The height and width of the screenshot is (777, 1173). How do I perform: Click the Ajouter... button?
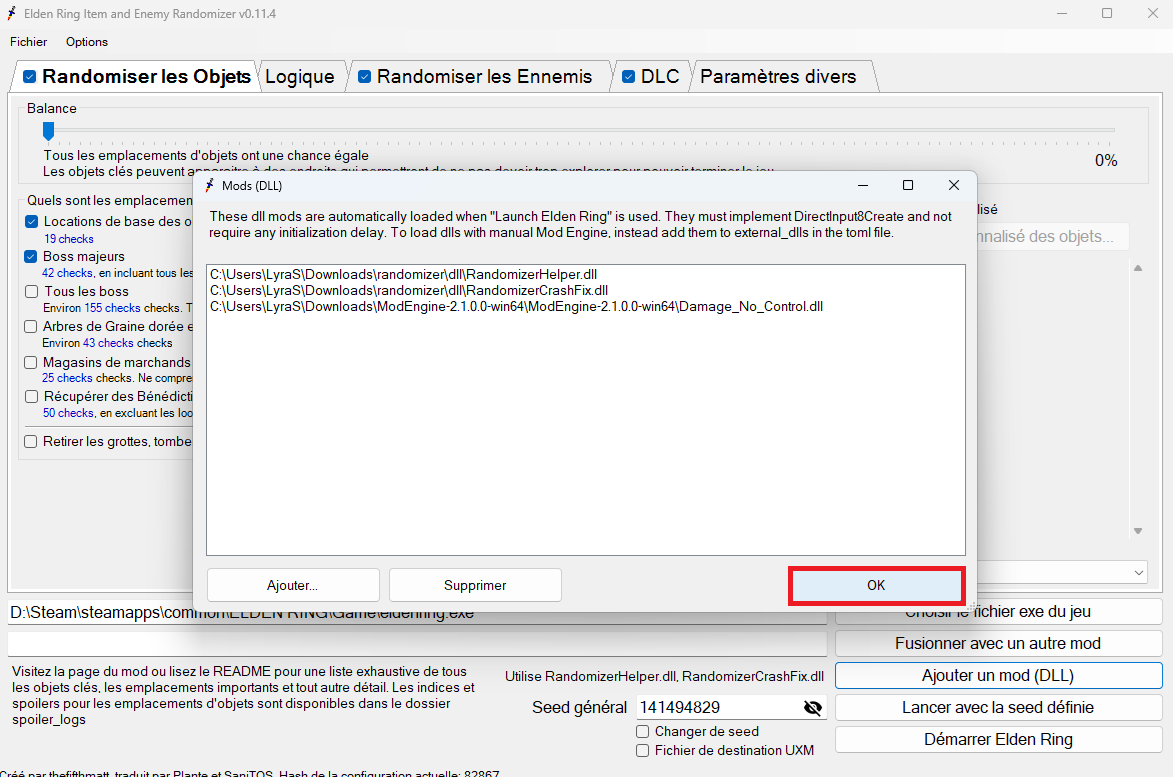293,586
